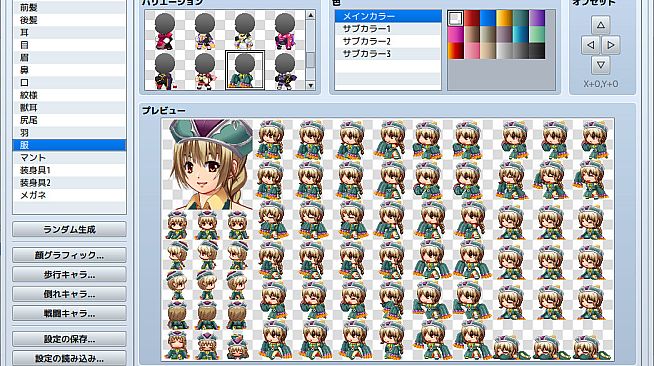Nudge offset down with the down arrow

click(601, 65)
